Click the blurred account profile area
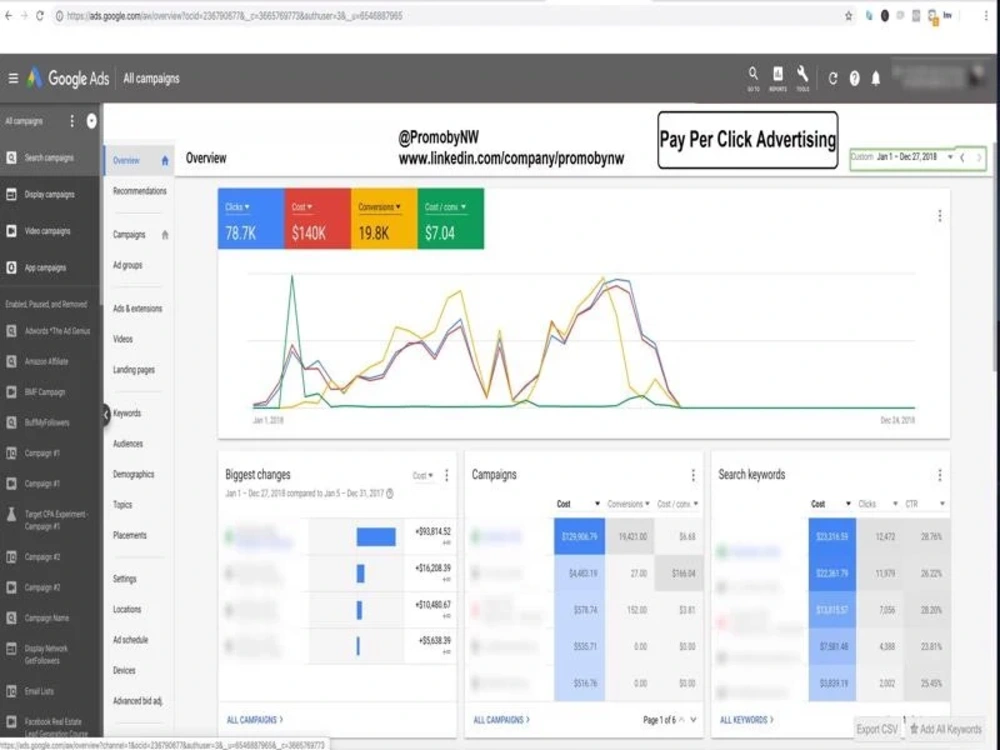The height and width of the screenshot is (750, 1000). point(939,77)
